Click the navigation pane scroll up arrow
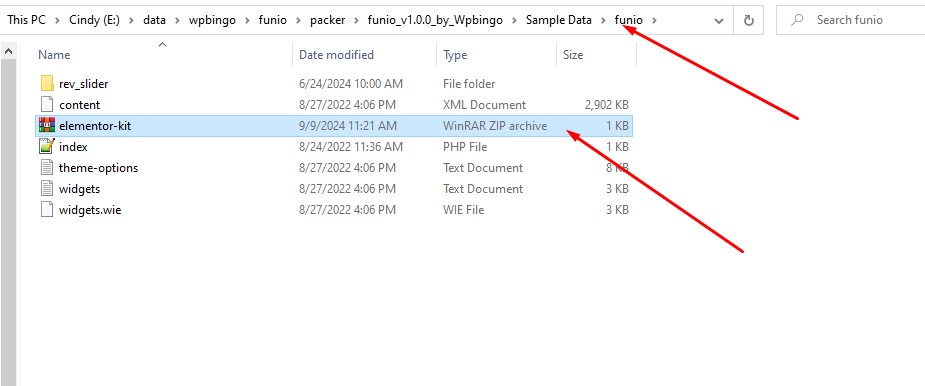The height and width of the screenshot is (386, 925). click(x=8, y=52)
